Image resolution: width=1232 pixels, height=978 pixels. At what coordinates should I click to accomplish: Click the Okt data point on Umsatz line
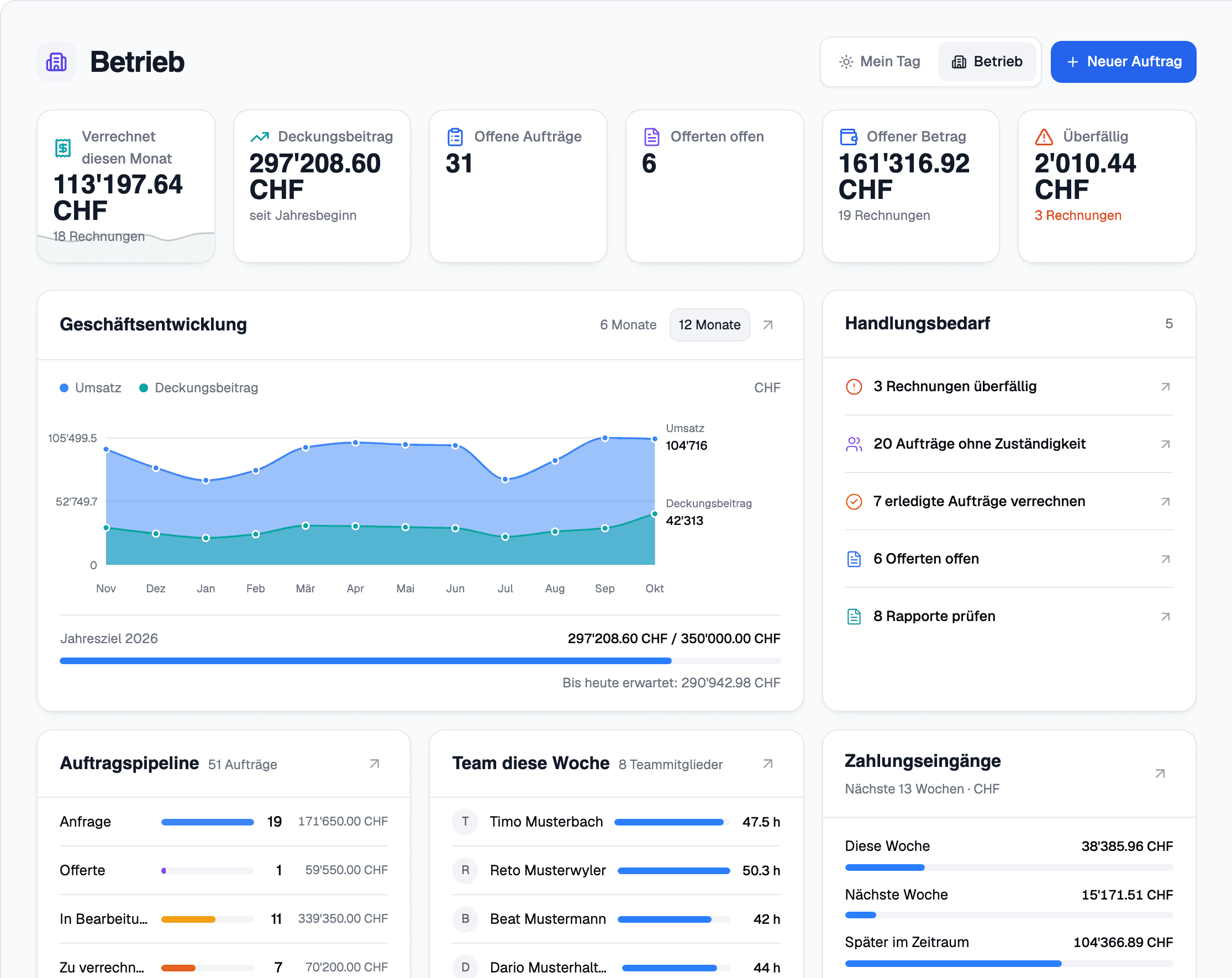tap(655, 439)
